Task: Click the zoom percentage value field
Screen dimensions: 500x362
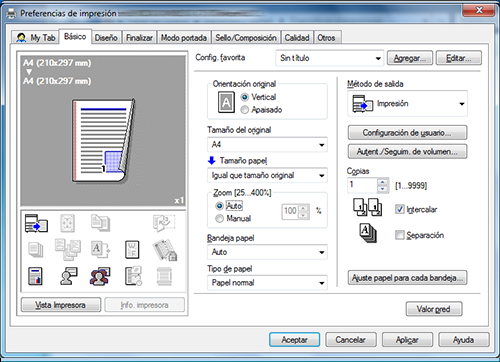Action: click(x=290, y=211)
